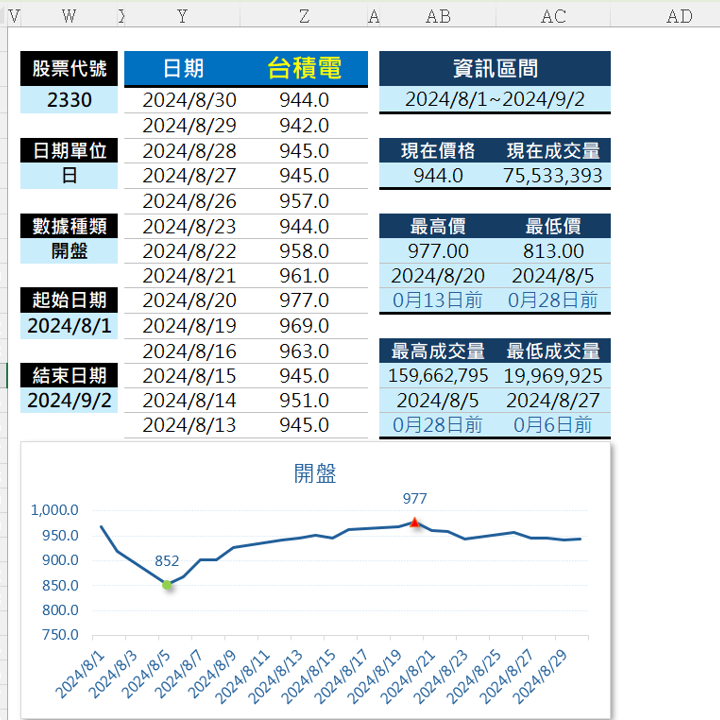
Task: Select column header AC
Action: (x=553, y=17)
